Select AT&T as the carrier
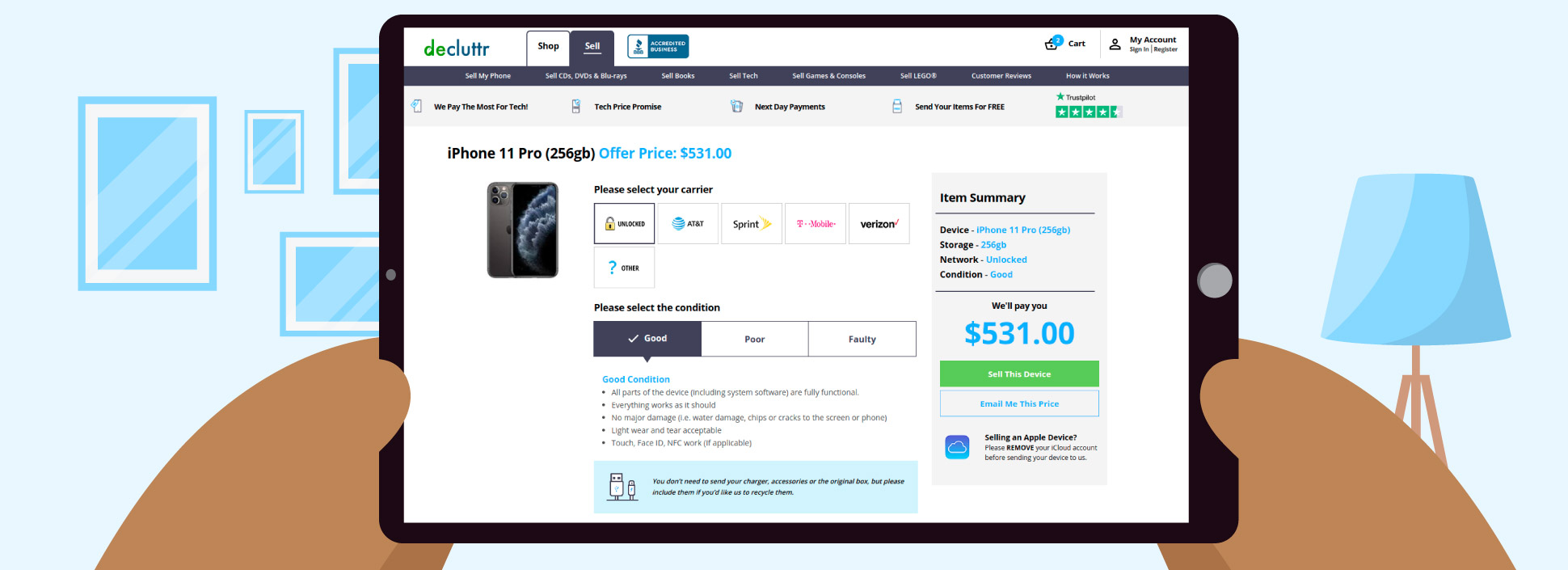This screenshot has width=1568, height=570. [x=688, y=224]
